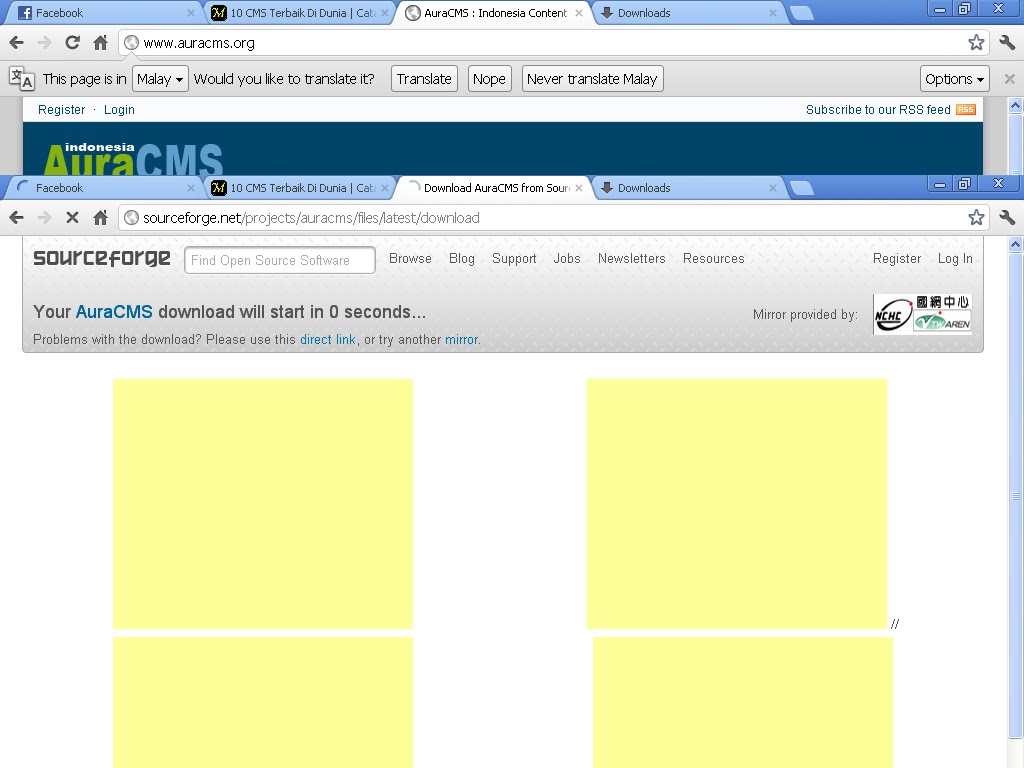Click the SourceForge page vertical scrollbar
This screenshot has height=768, width=1024.
pyautogui.click(x=1015, y=496)
